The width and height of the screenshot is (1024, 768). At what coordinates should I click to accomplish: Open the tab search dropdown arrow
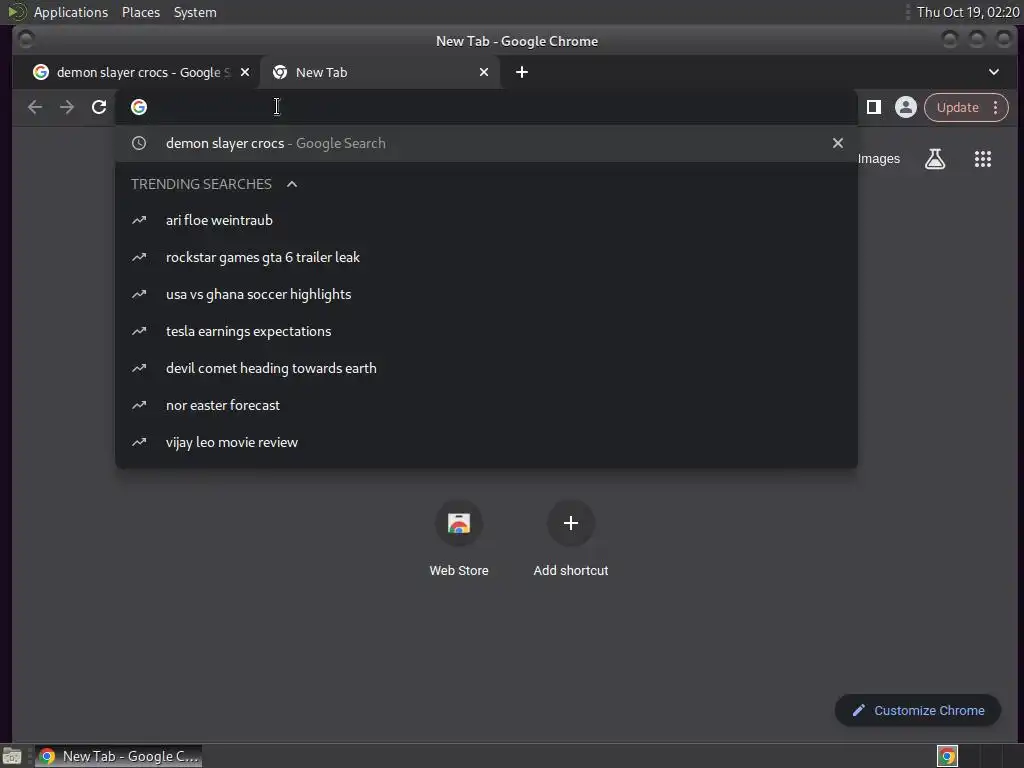coord(993,72)
